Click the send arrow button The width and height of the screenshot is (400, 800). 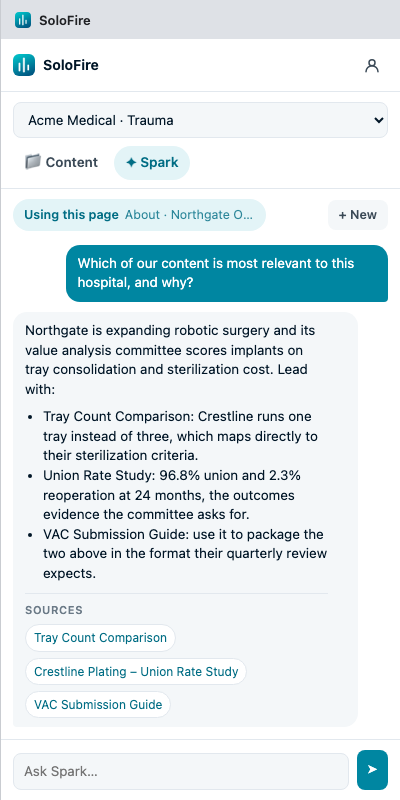[372, 770]
